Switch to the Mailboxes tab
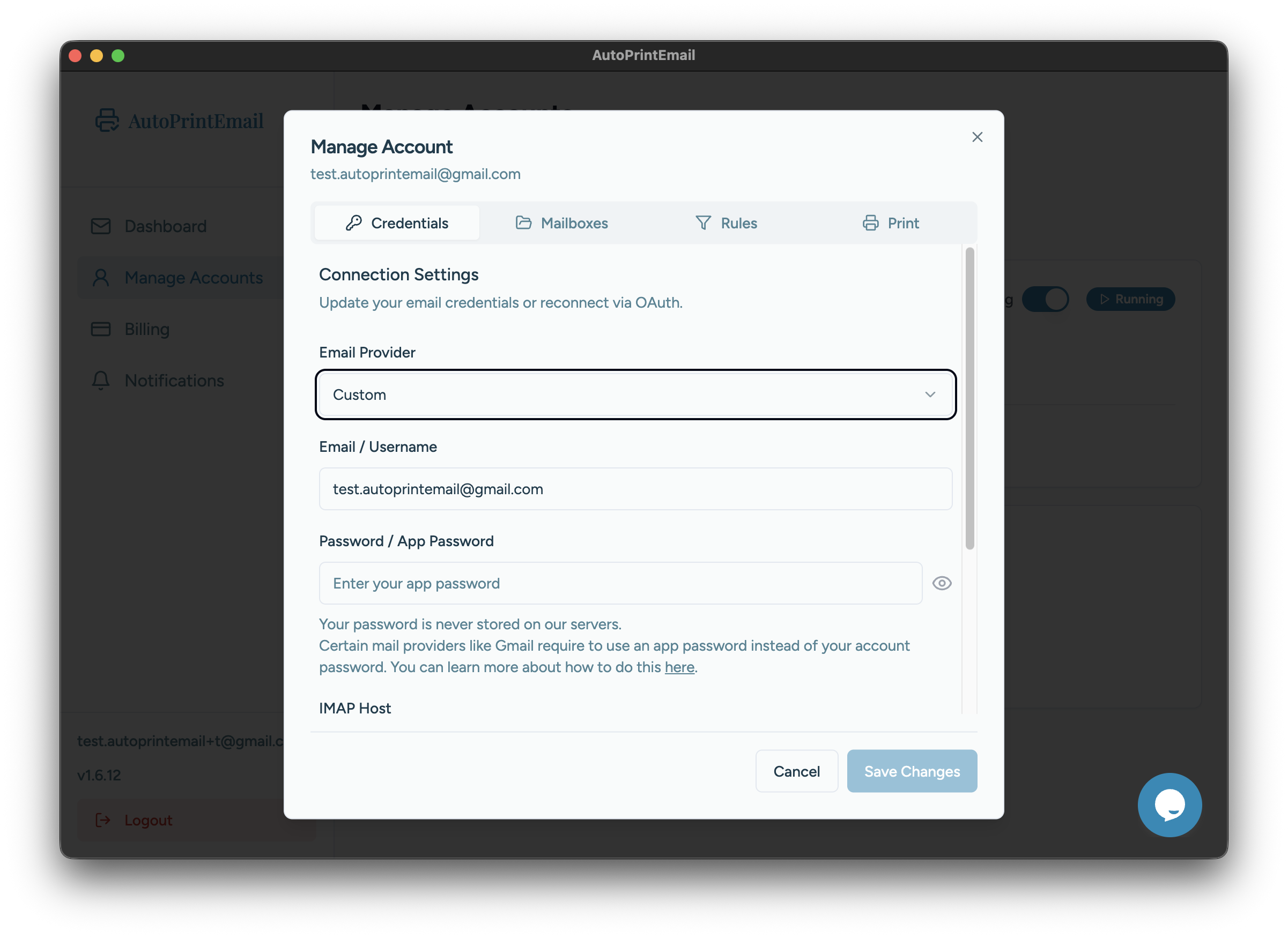 (x=574, y=222)
